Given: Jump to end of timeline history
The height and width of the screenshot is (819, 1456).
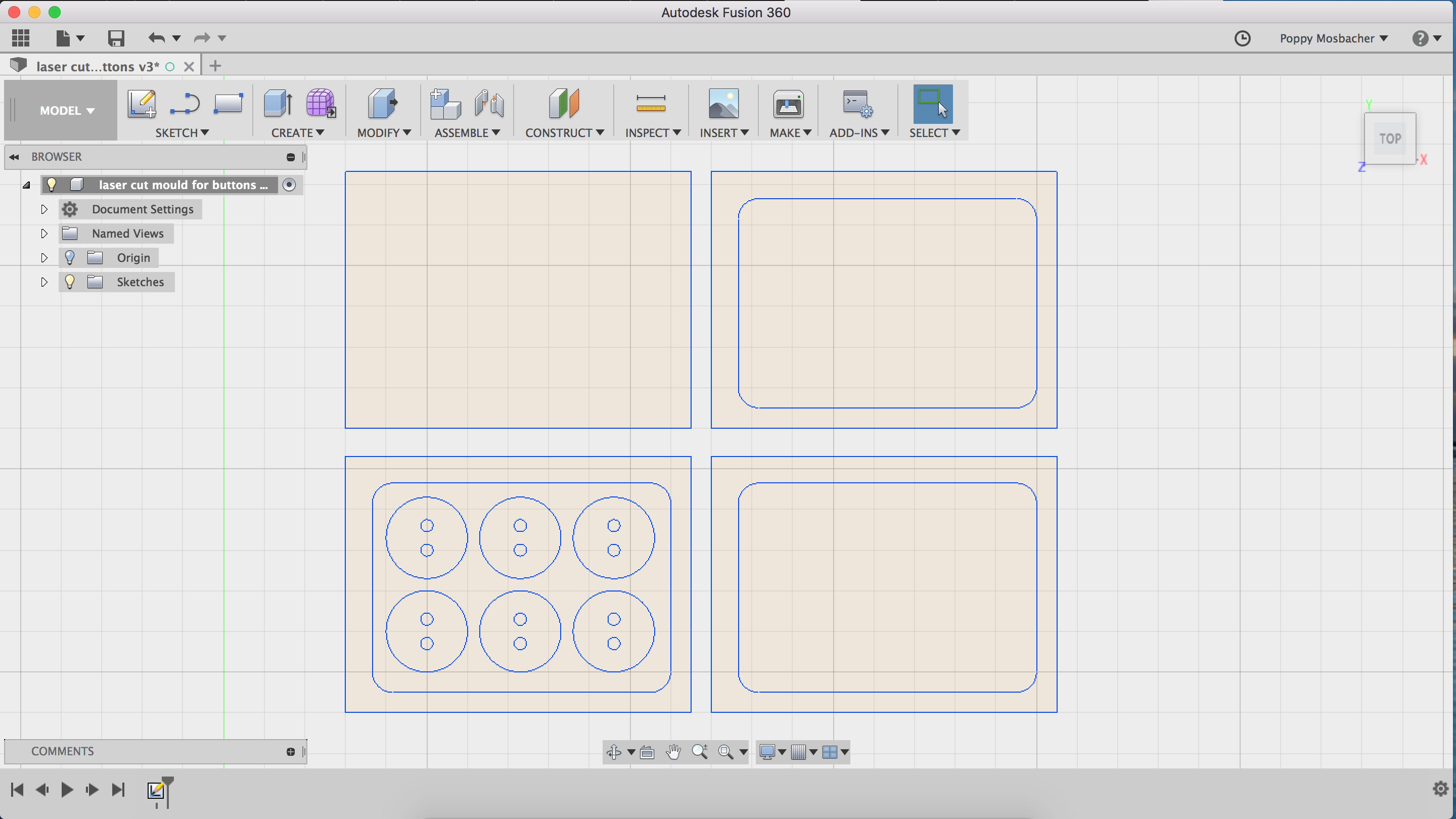Looking at the screenshot, I should [x=119, y=789].
